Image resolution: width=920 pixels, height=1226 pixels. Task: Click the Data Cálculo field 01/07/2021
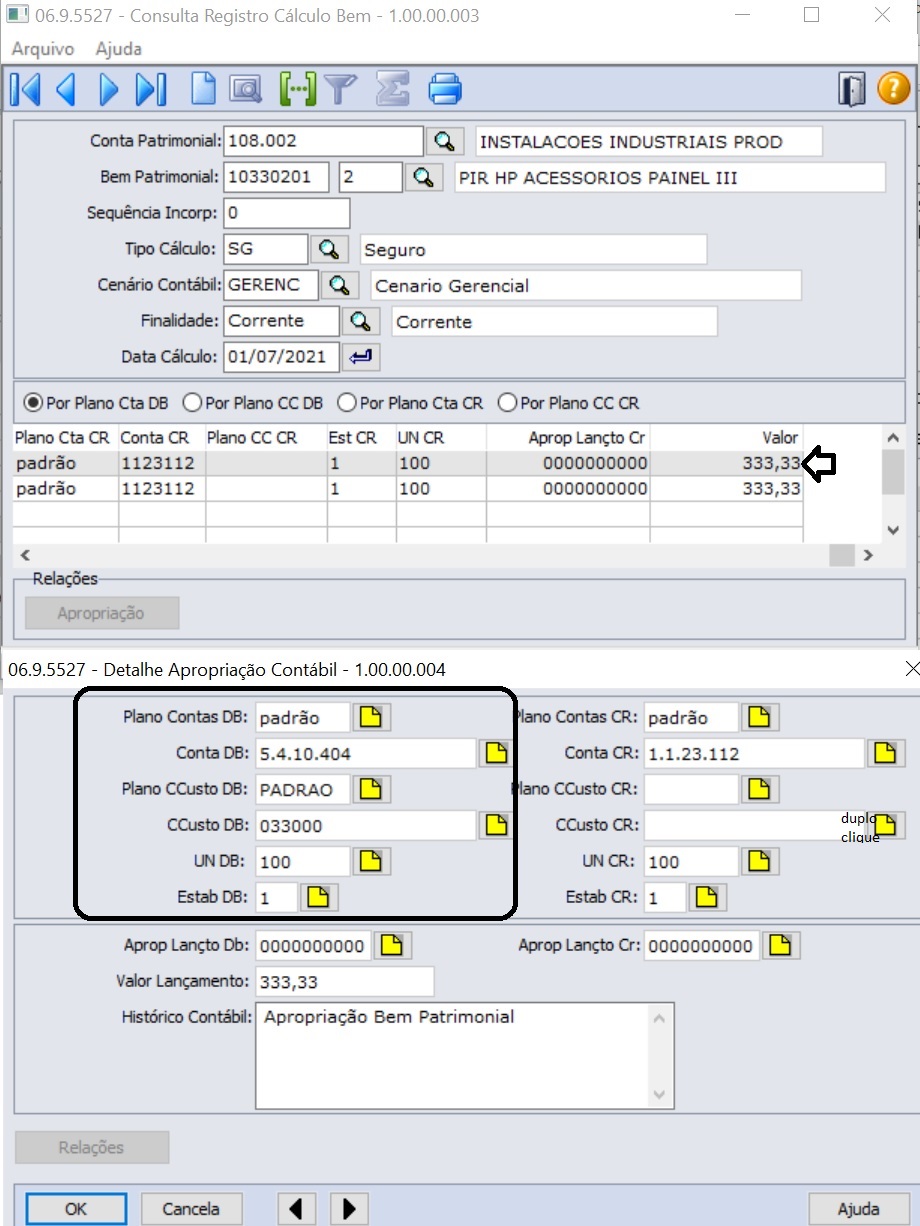[x=281, y=356]
